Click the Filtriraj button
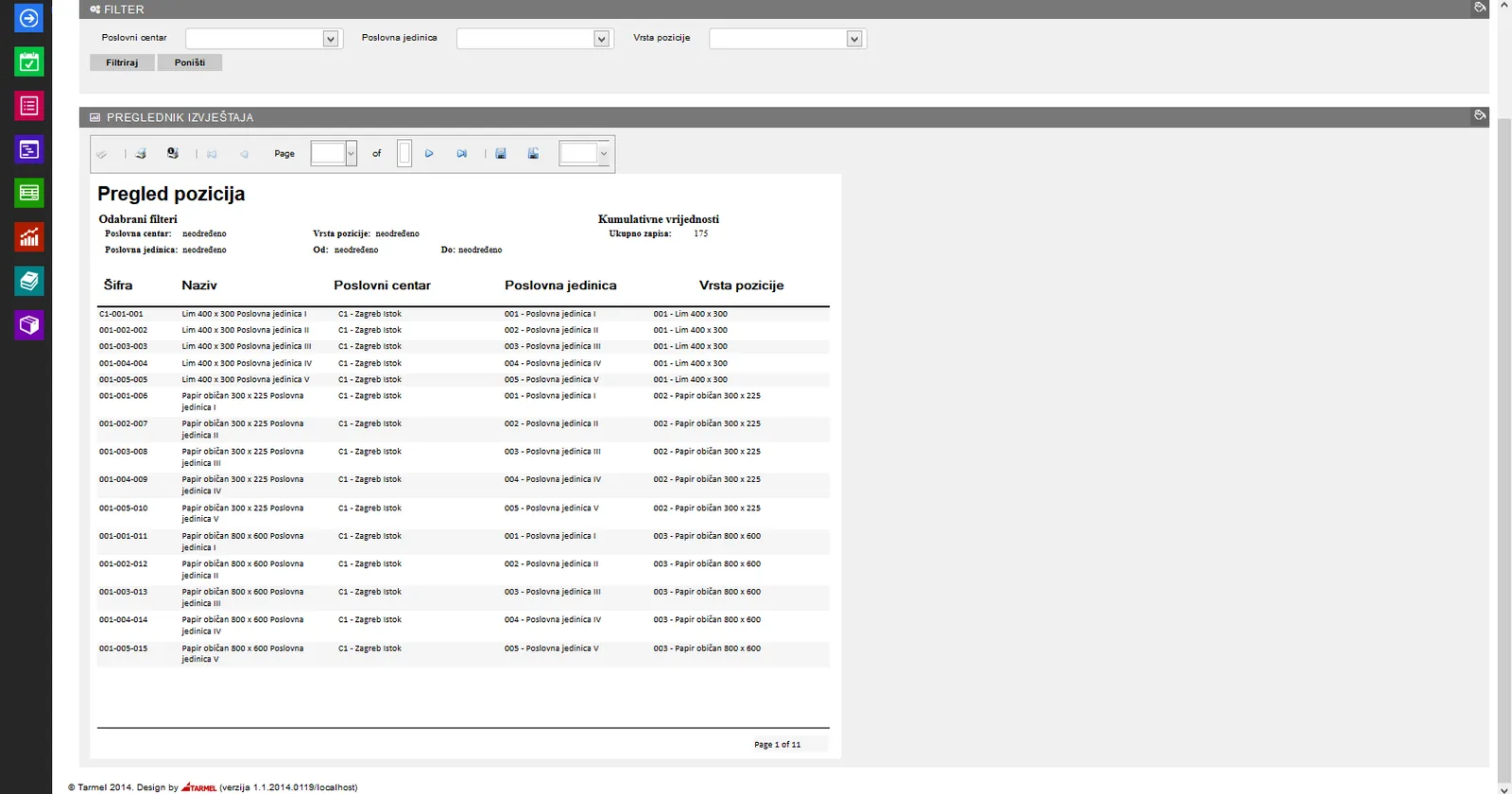The width and height of the screenshot is (1512, 794). (x=122, y=62)
